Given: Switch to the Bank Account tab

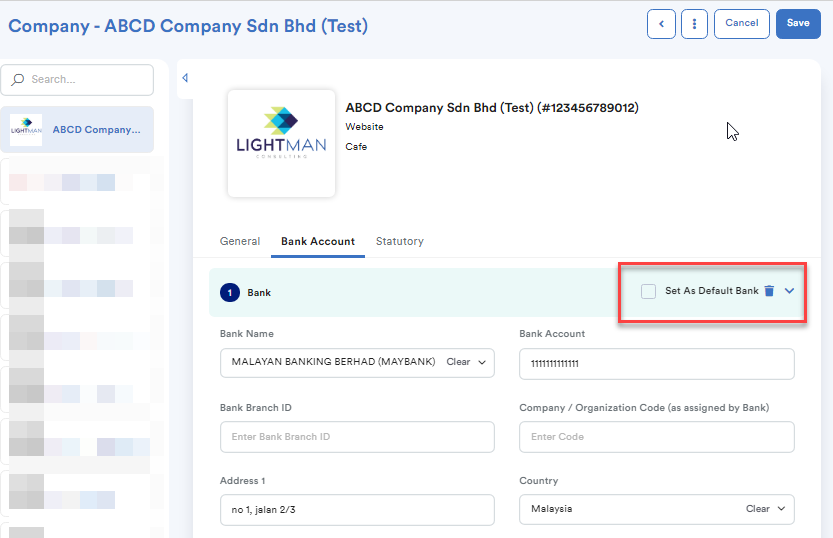Looking at the screenshot, I should point(318,241).
